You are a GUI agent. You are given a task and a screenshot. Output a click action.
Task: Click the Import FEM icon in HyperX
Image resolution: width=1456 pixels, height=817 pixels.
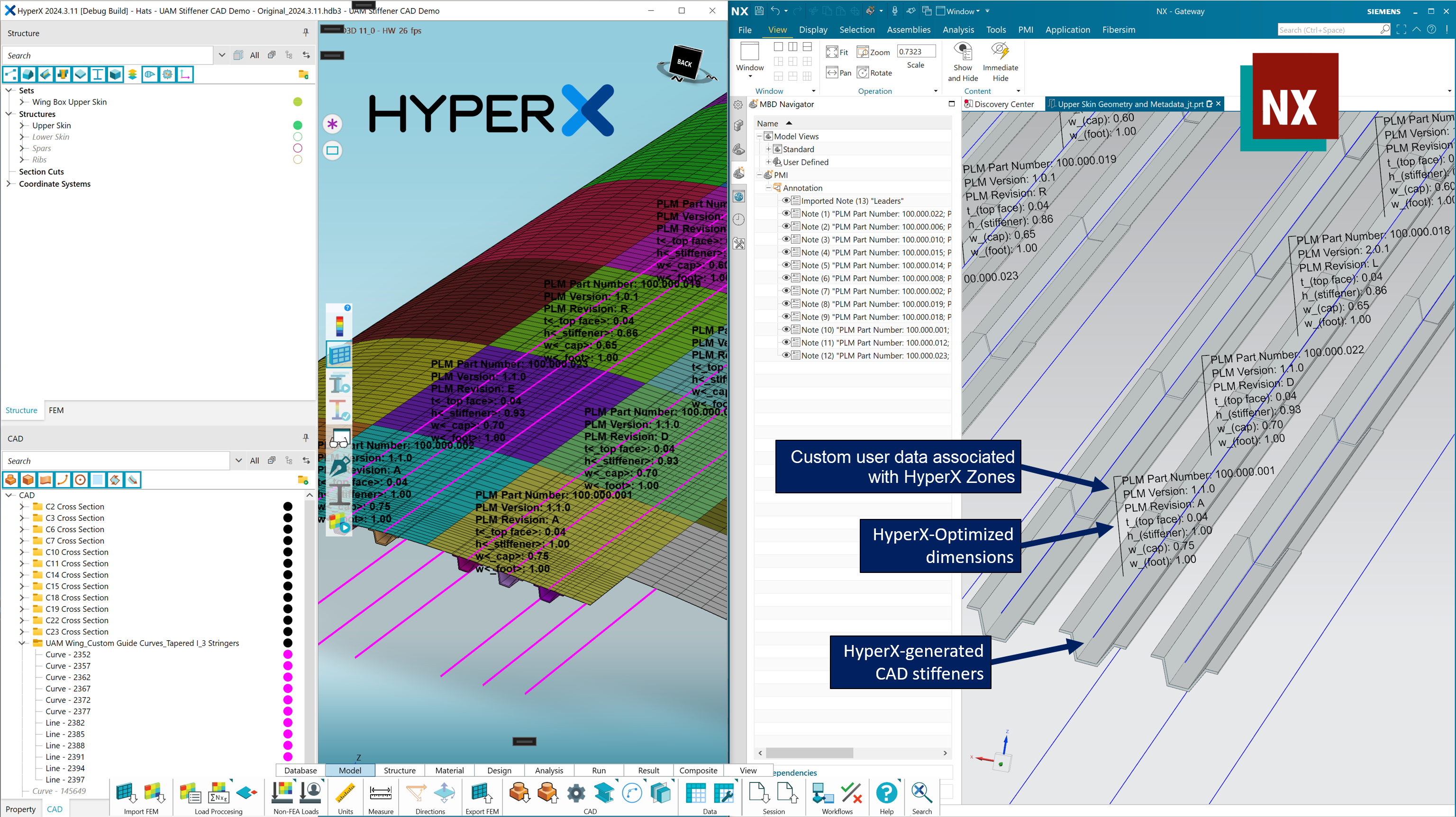tap(126, 792)
